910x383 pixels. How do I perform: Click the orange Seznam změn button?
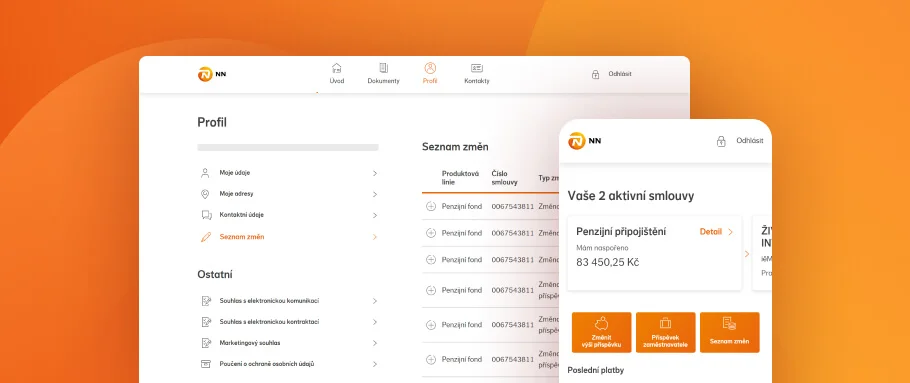[x=730, y=332]
